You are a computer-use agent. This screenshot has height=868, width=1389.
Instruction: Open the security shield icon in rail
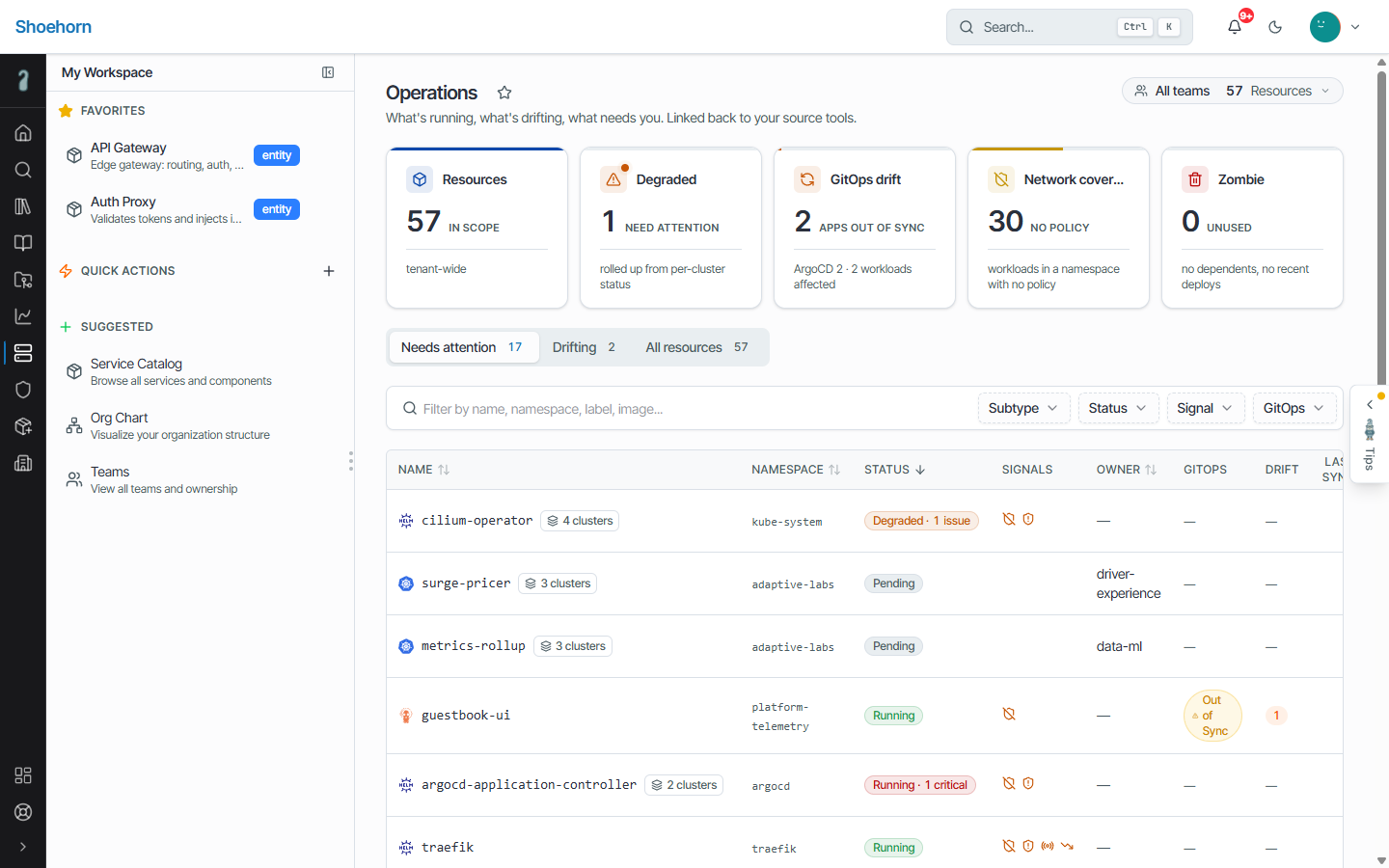pos(23,390)
